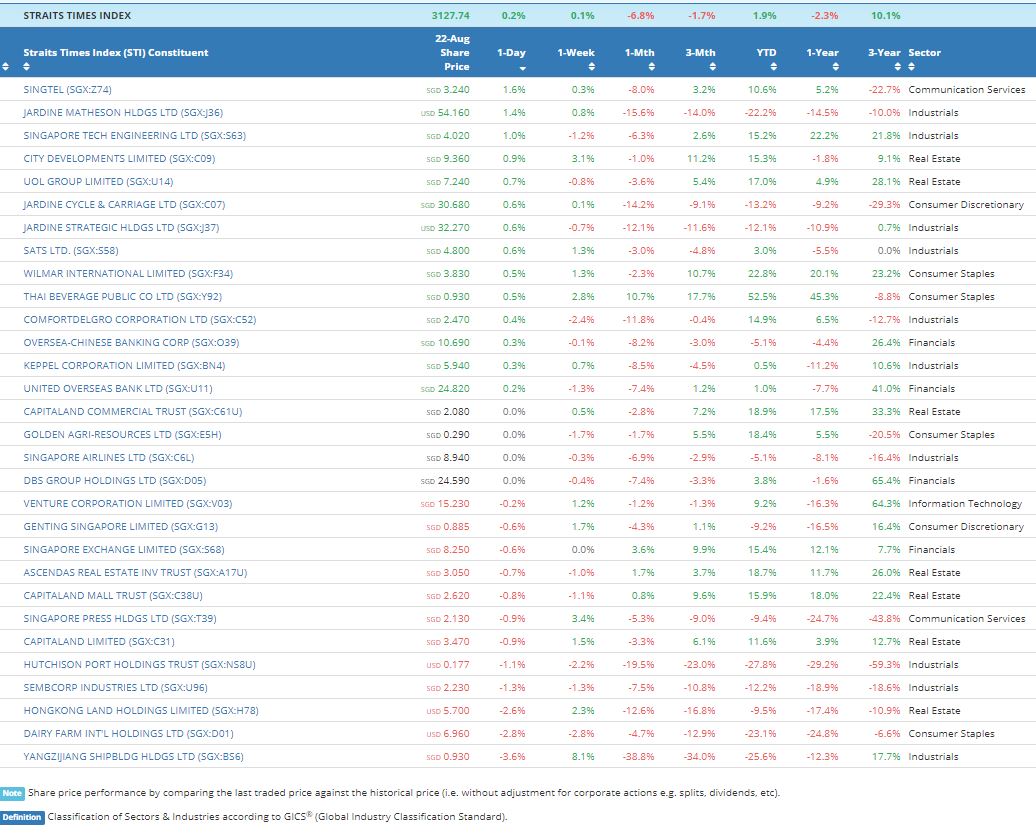Open COMFORTDELGRO CORPORATION LTD link
The image size is (1036, 834).
pos(139,319)
